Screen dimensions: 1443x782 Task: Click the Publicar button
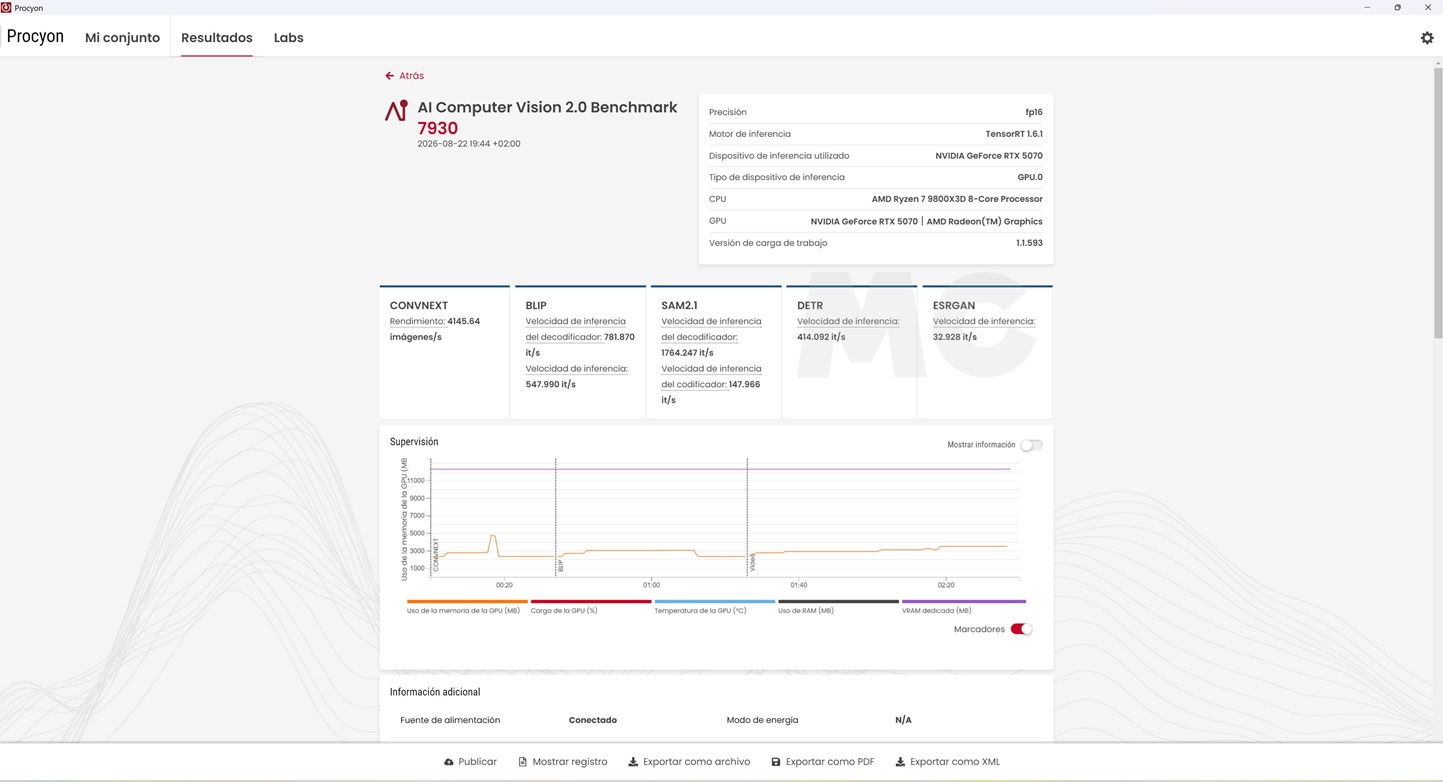pyautogui.click(x=470, y=762)
